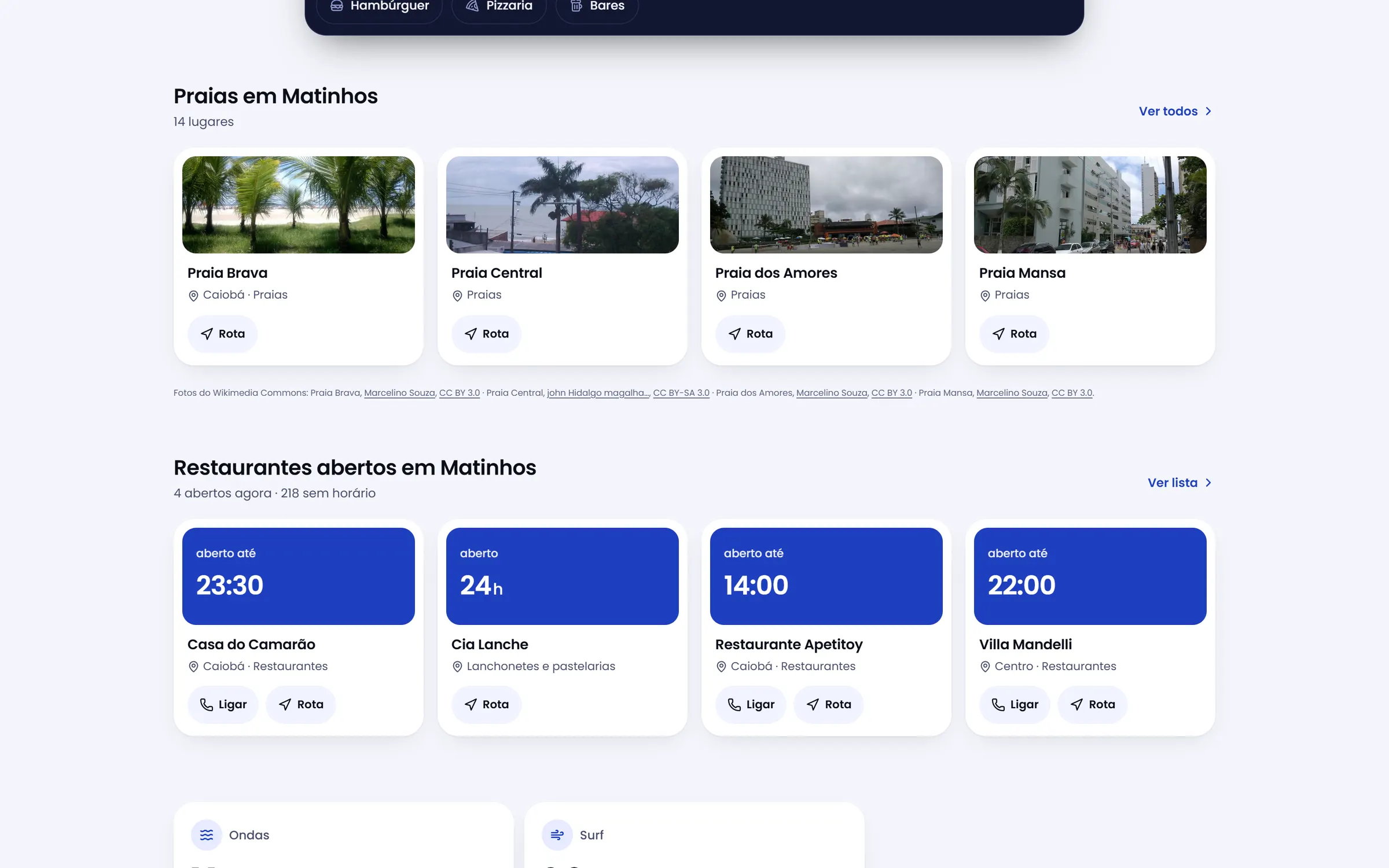This screenshot has width=1389, height=868.
Task: Click the Cia Lanche card title
Action: point(490,645)
